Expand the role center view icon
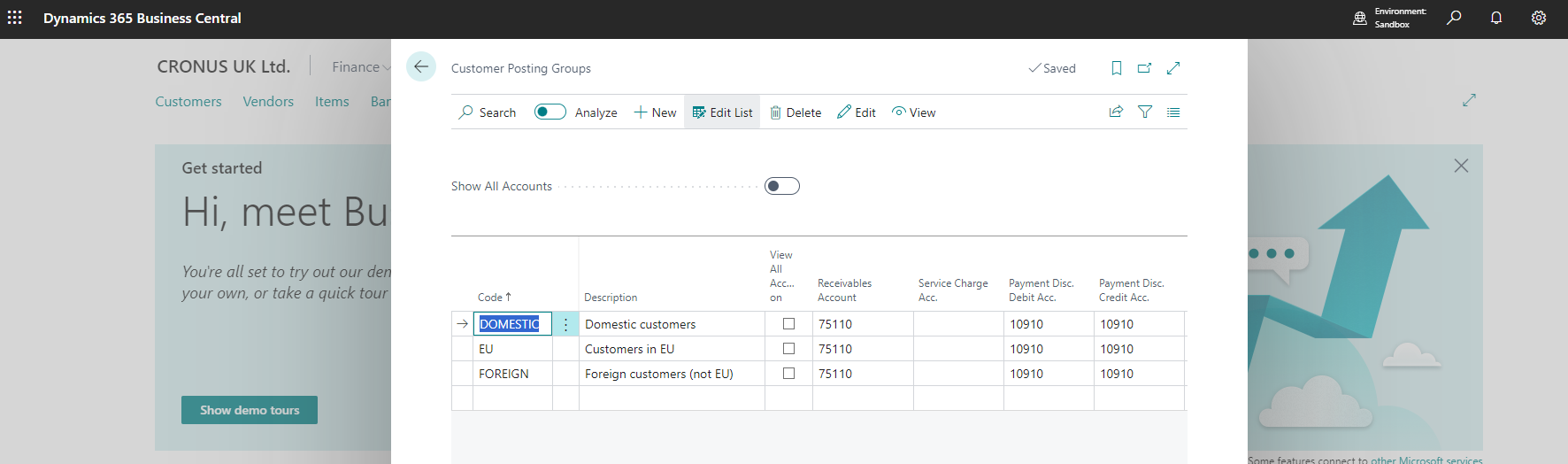Viewport: 1568px width, 464px height. (x=1469, y=100)
